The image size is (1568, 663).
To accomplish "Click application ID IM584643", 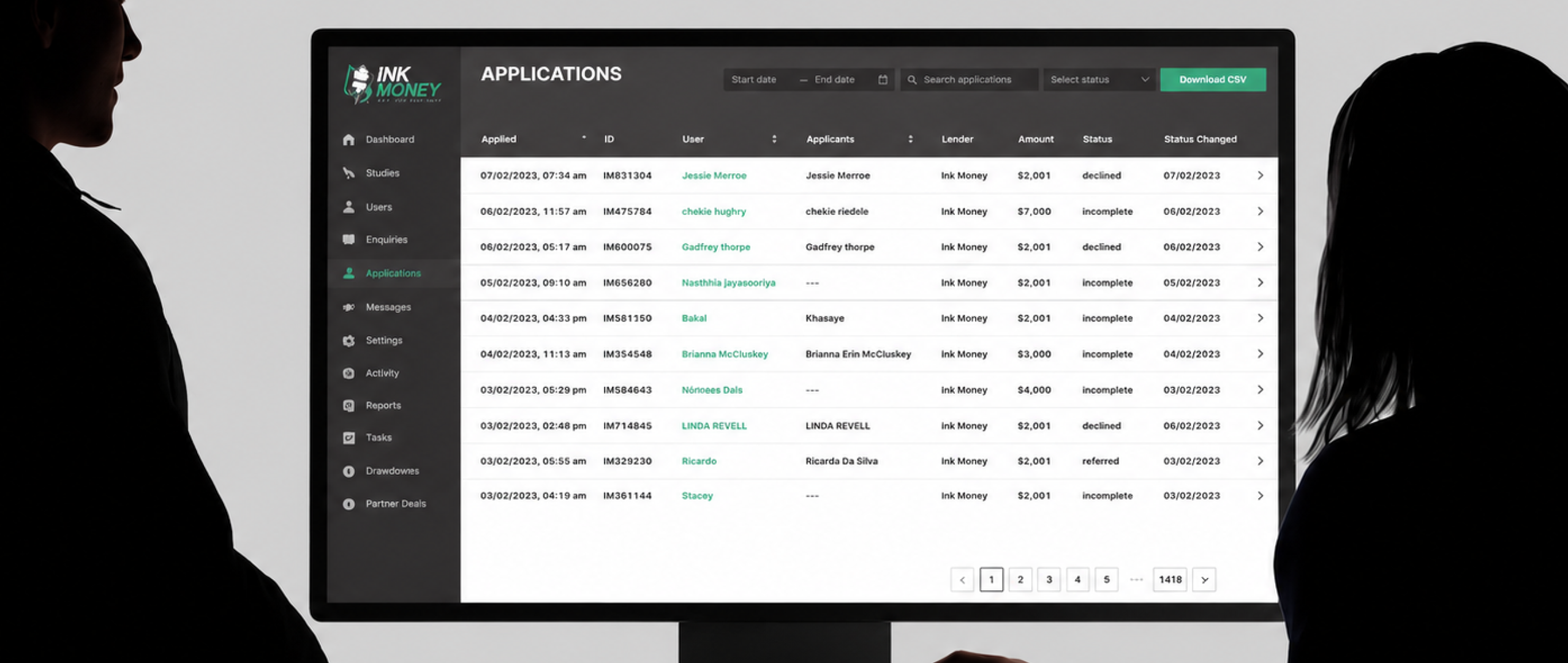I will click(627, 389).
